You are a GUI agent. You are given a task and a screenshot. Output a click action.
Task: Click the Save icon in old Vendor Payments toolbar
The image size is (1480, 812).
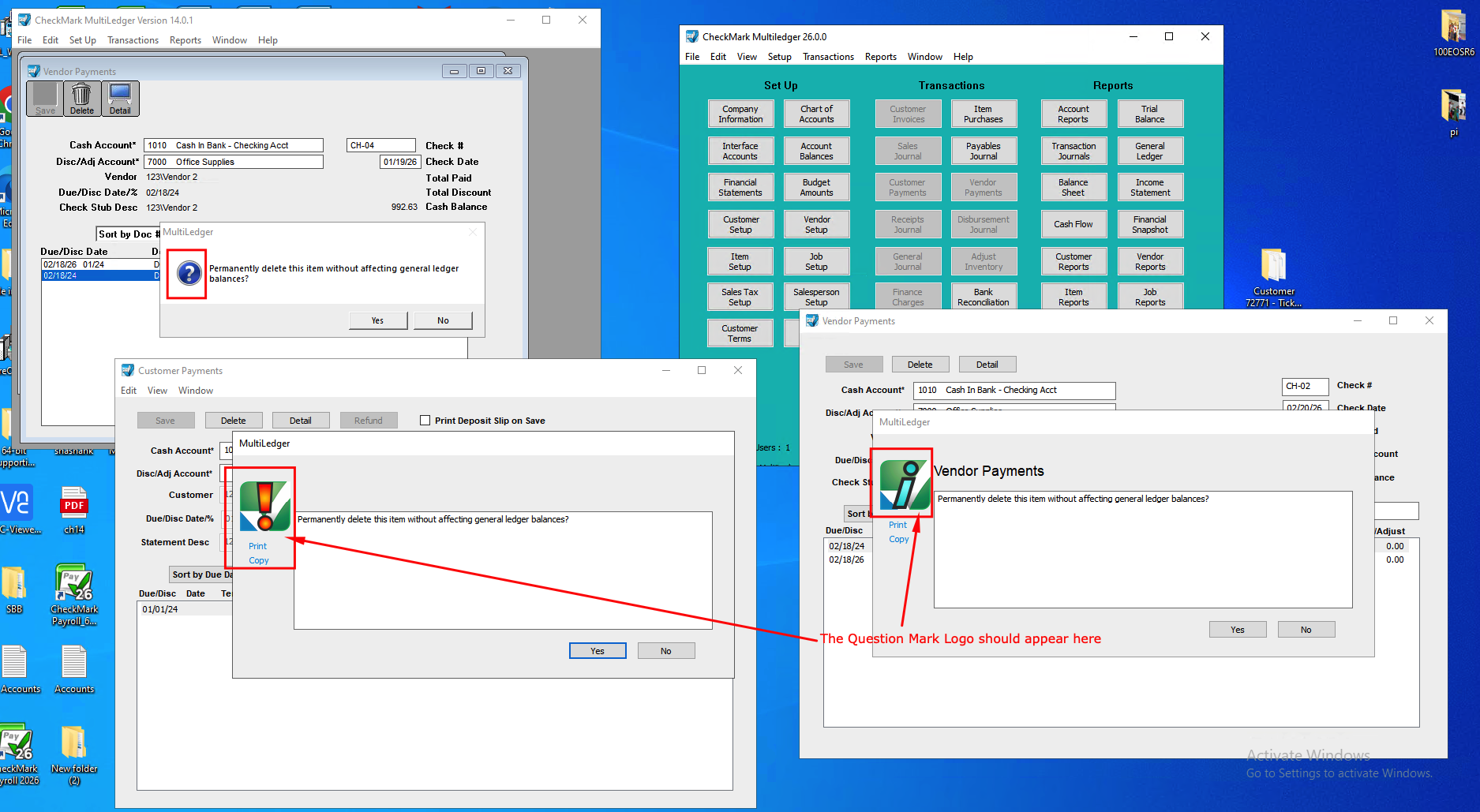click(45, 99)
